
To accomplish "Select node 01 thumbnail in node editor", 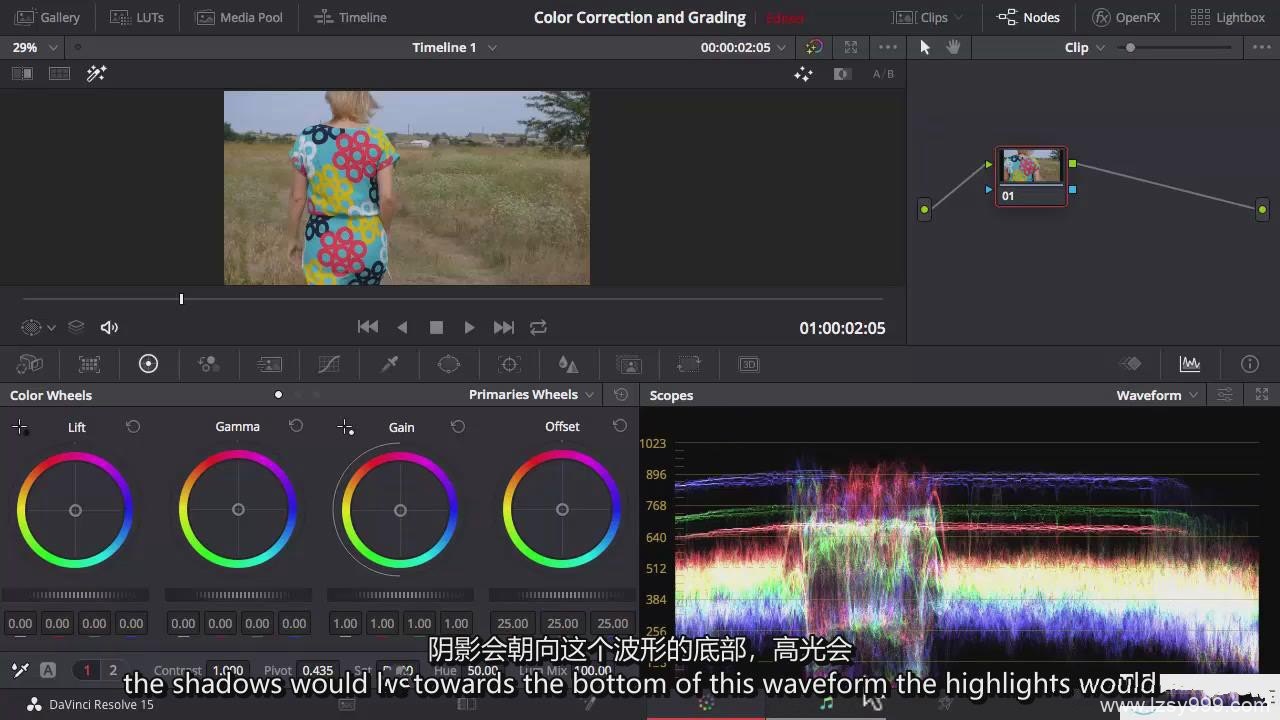I will pyautogui.click(x=1031, y=167).
